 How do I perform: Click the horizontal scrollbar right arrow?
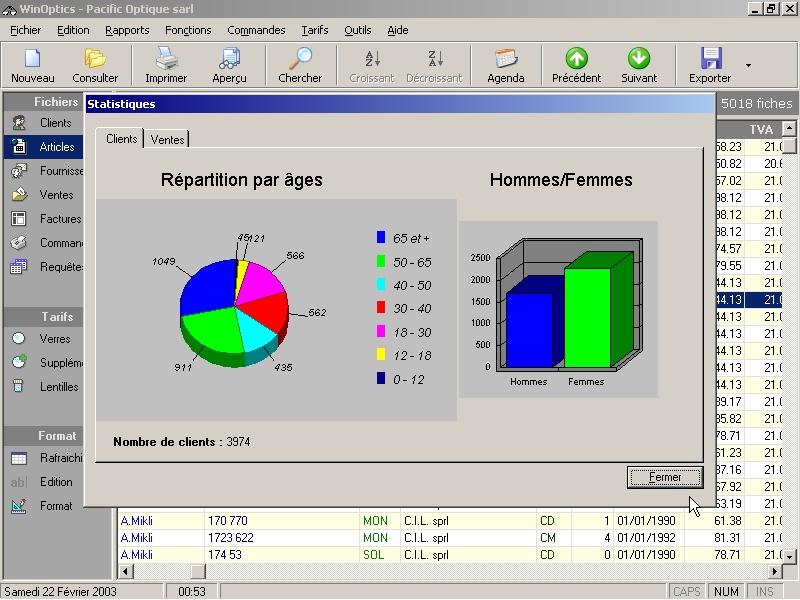[775, 572]
